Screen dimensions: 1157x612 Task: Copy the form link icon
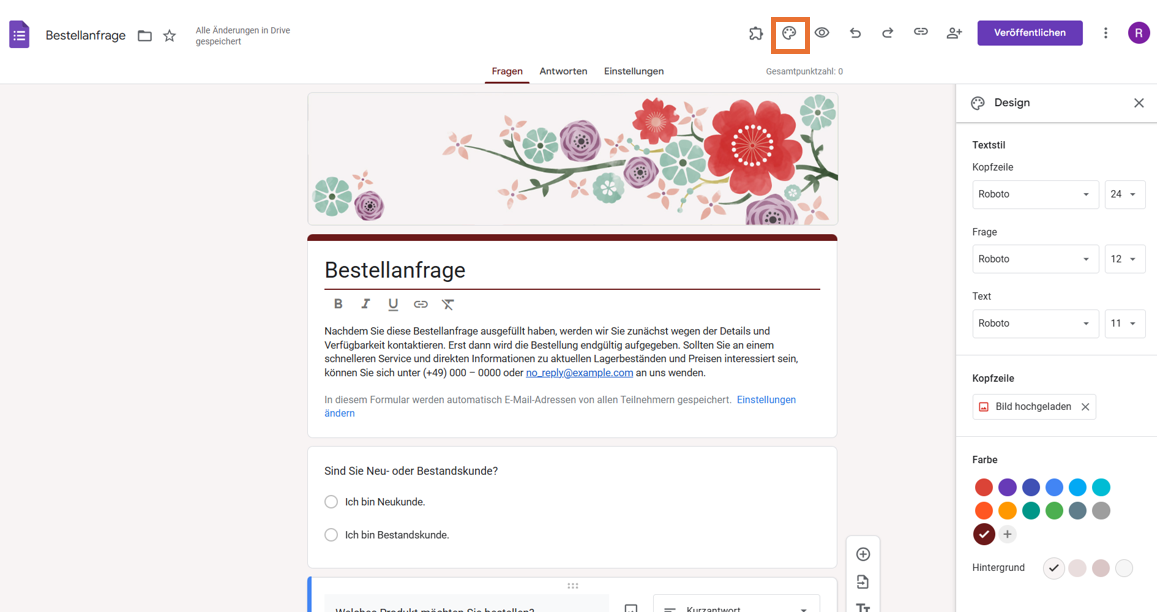(920, 32)
